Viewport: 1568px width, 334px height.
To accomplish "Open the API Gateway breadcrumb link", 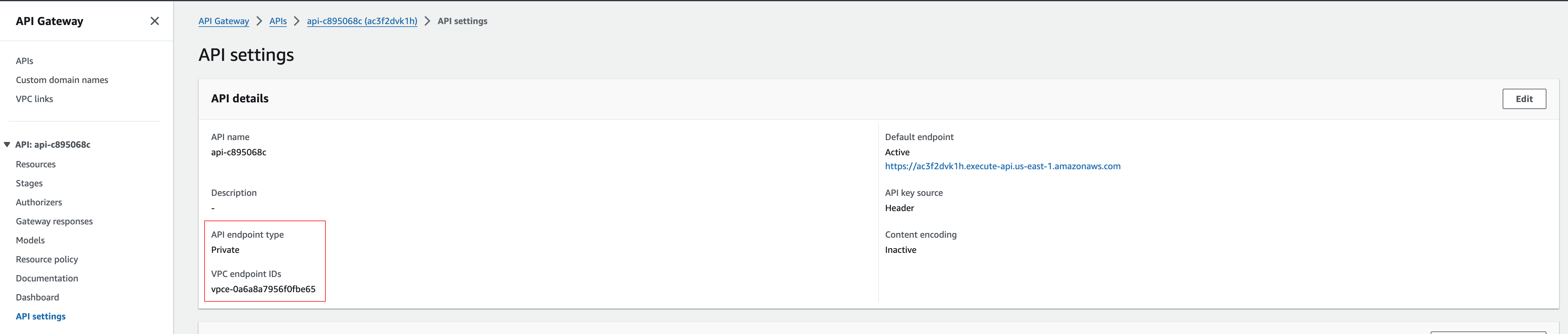I will [223, 21].
